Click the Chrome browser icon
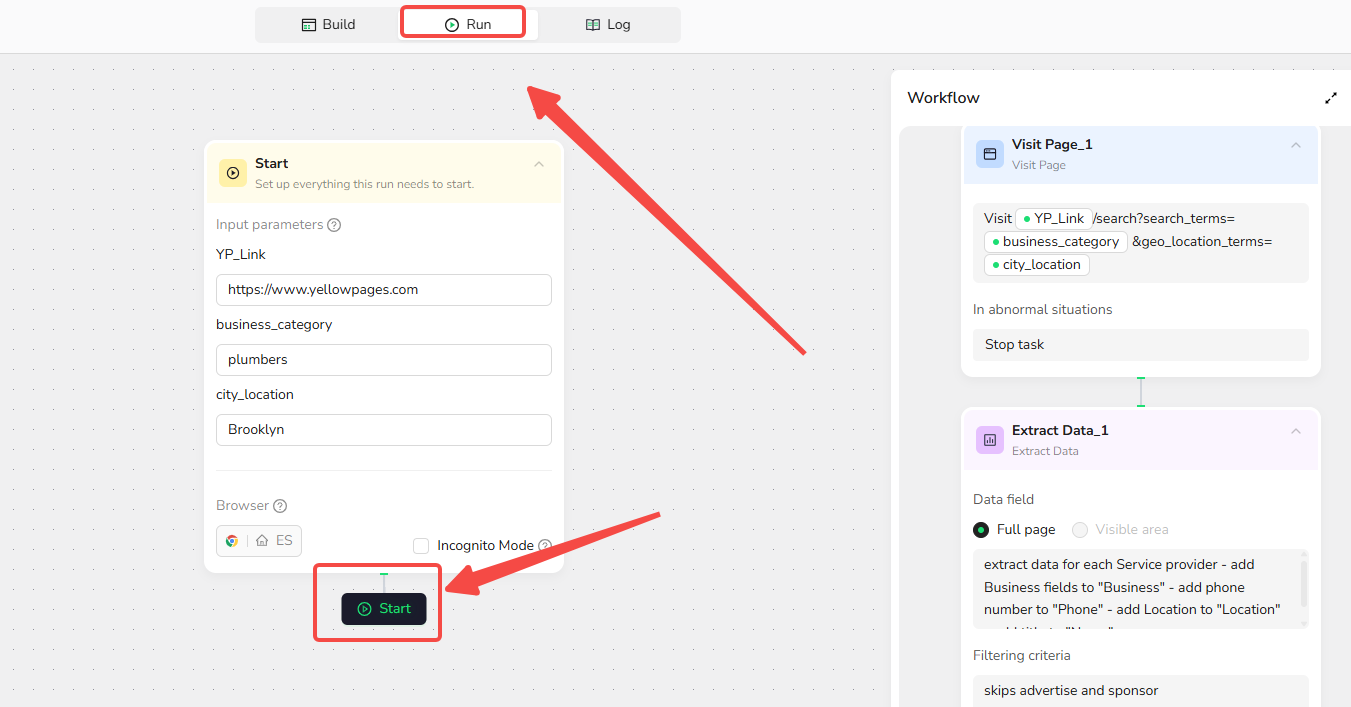This screenshot has width=1351, height=707. coord(232,541)
